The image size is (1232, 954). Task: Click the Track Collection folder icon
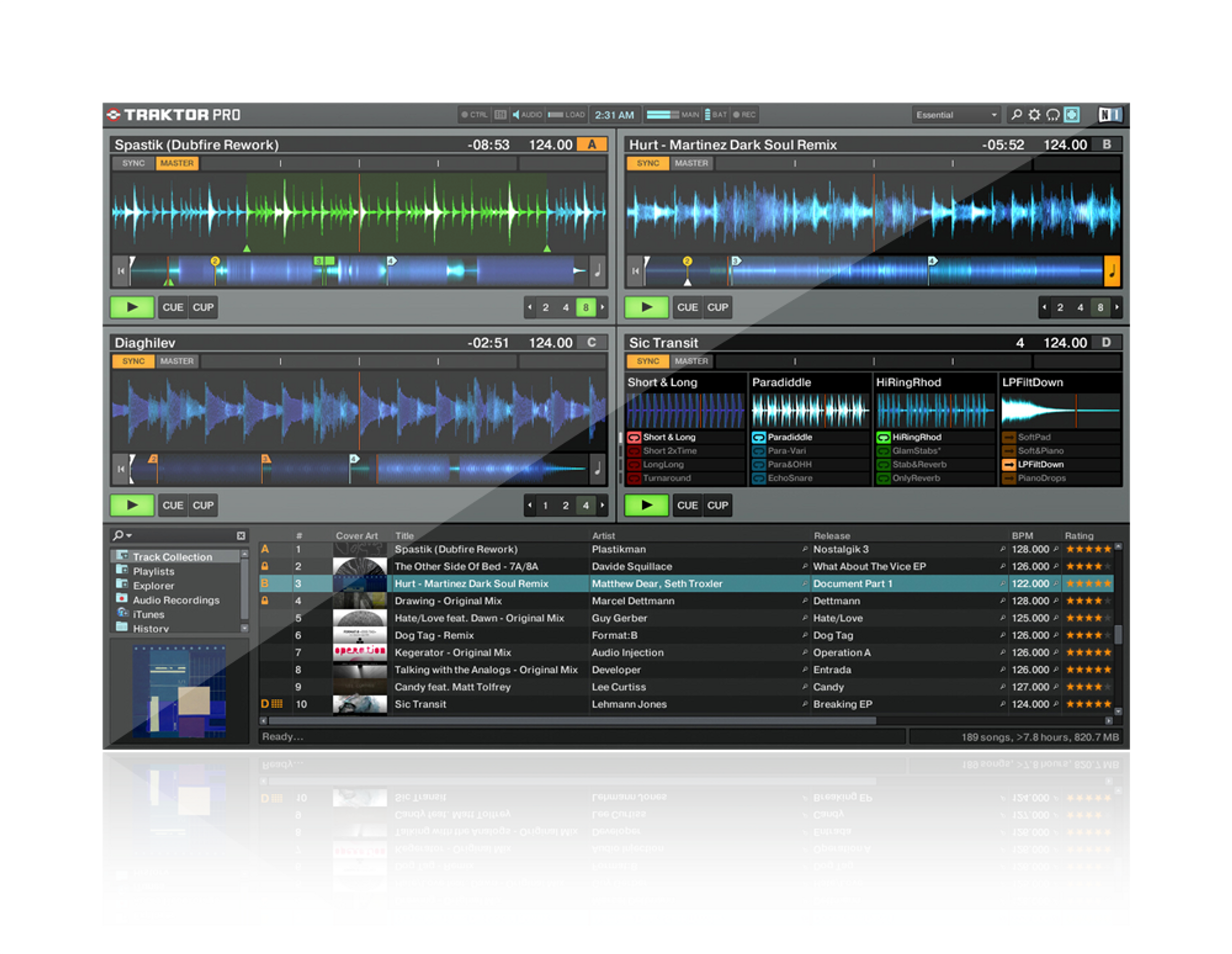[122, 555]
